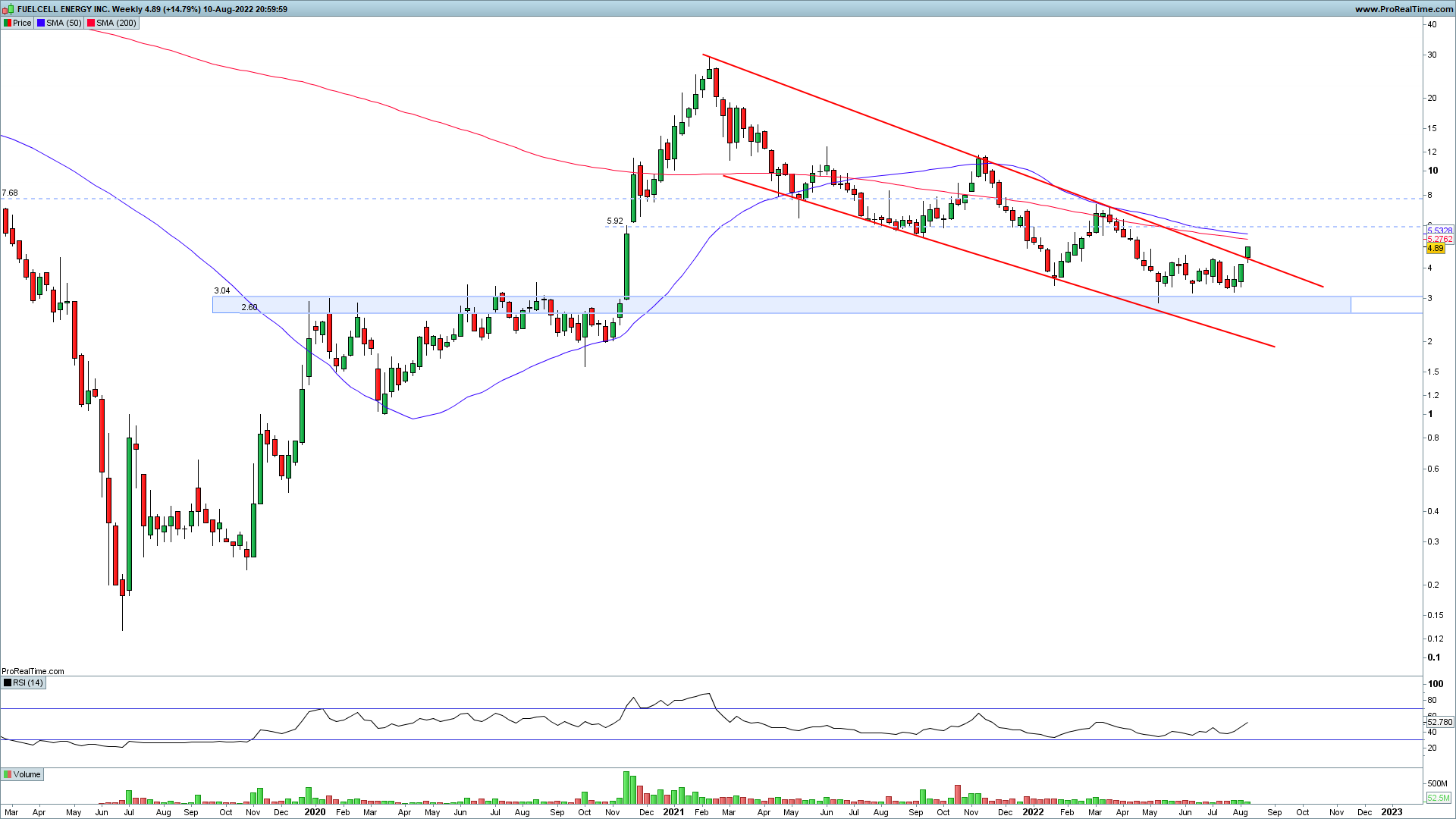Screen dimensions: 1456x819
Task: Open the Price indicator label
Action: (x=22, y=23)
